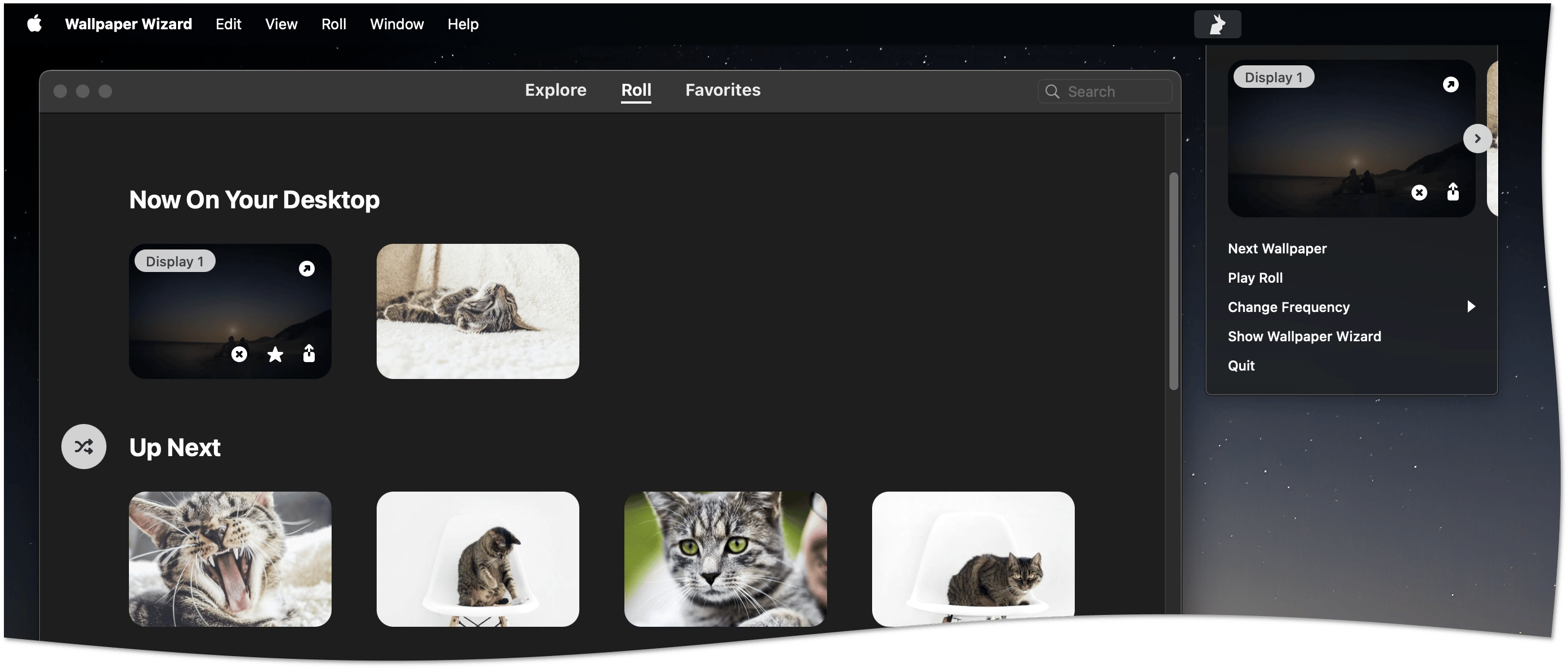This screenshot has width=1568, height=669.
Task: Switch to the Explore tab
Action: click(x=555, y=90)
